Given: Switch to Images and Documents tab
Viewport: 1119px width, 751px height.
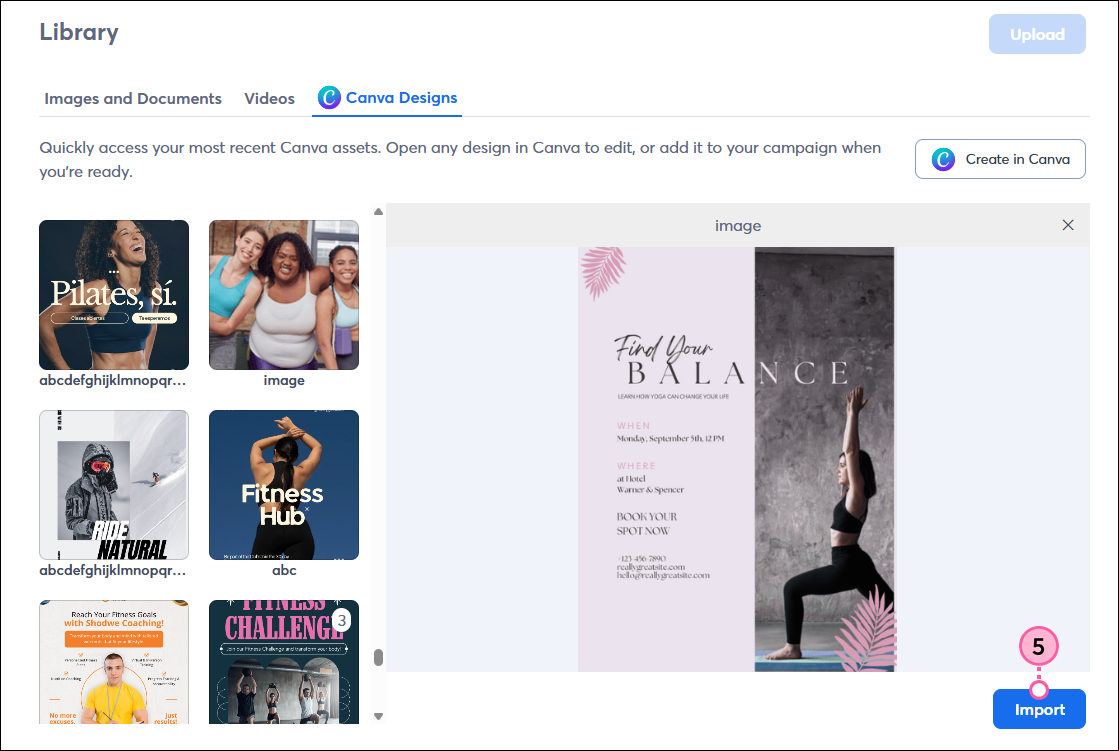Looking at the screenshot, I should pos(133,98).
